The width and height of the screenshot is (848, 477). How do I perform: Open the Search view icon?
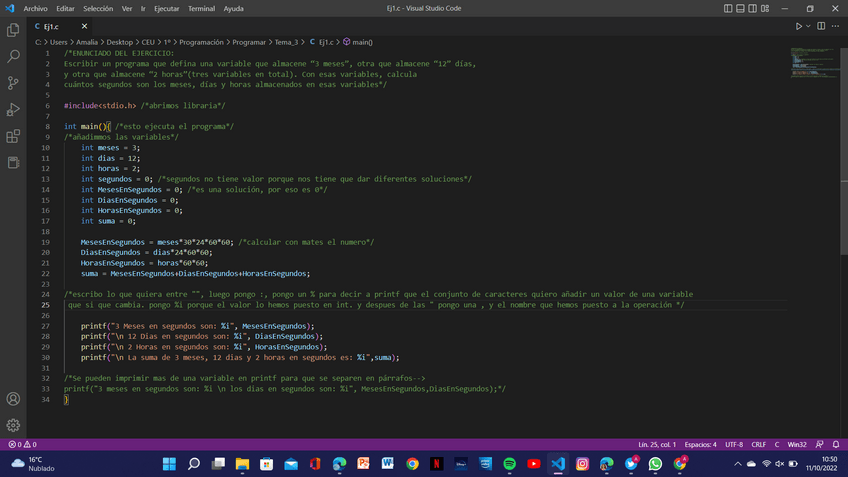(x=13, y=57)
